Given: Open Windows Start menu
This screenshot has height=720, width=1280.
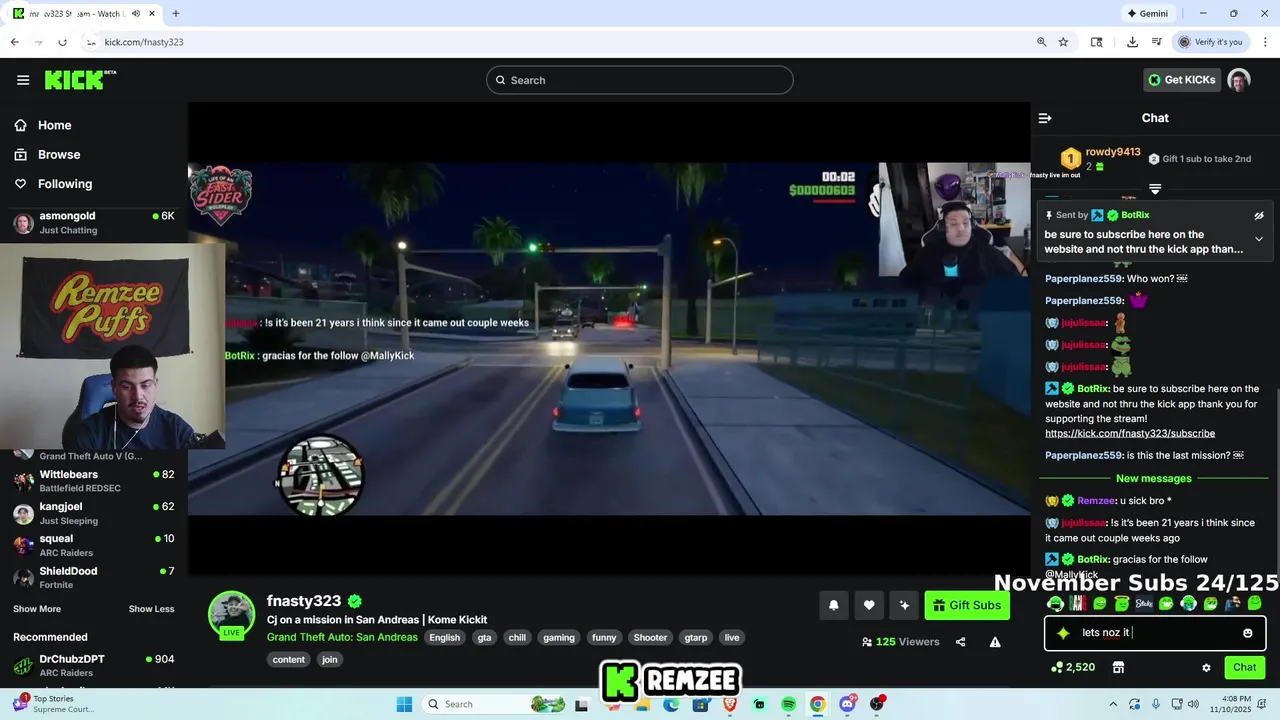Looking at the screenshot, I should coord(404,704).
